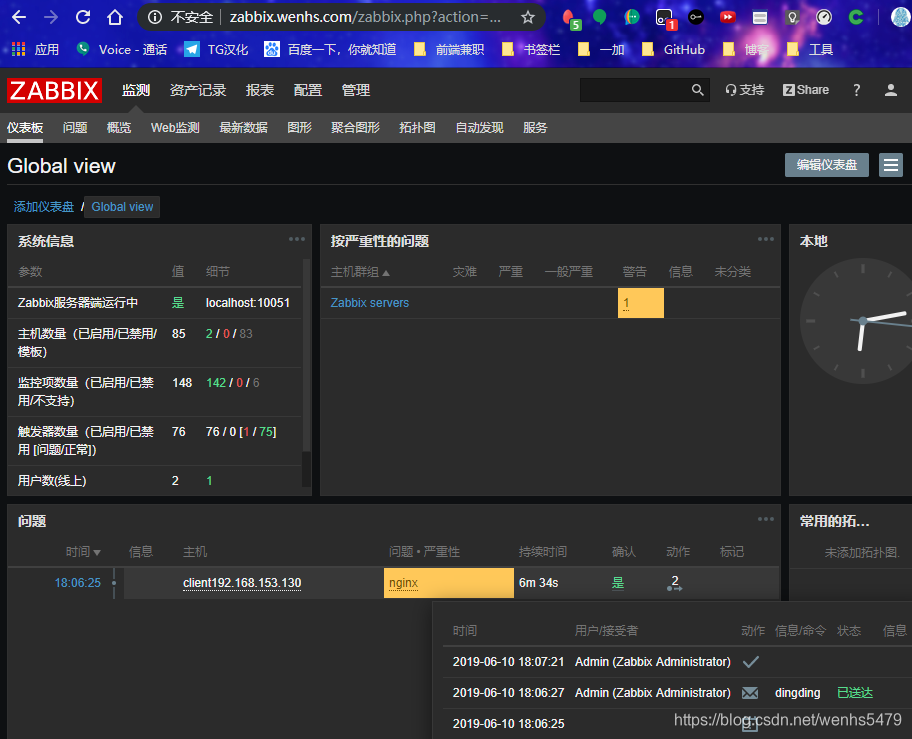The width and height of the screenshot is (912, 739).
Task: Open the 系统信息 widget options dots
Action: pos(297,239)
